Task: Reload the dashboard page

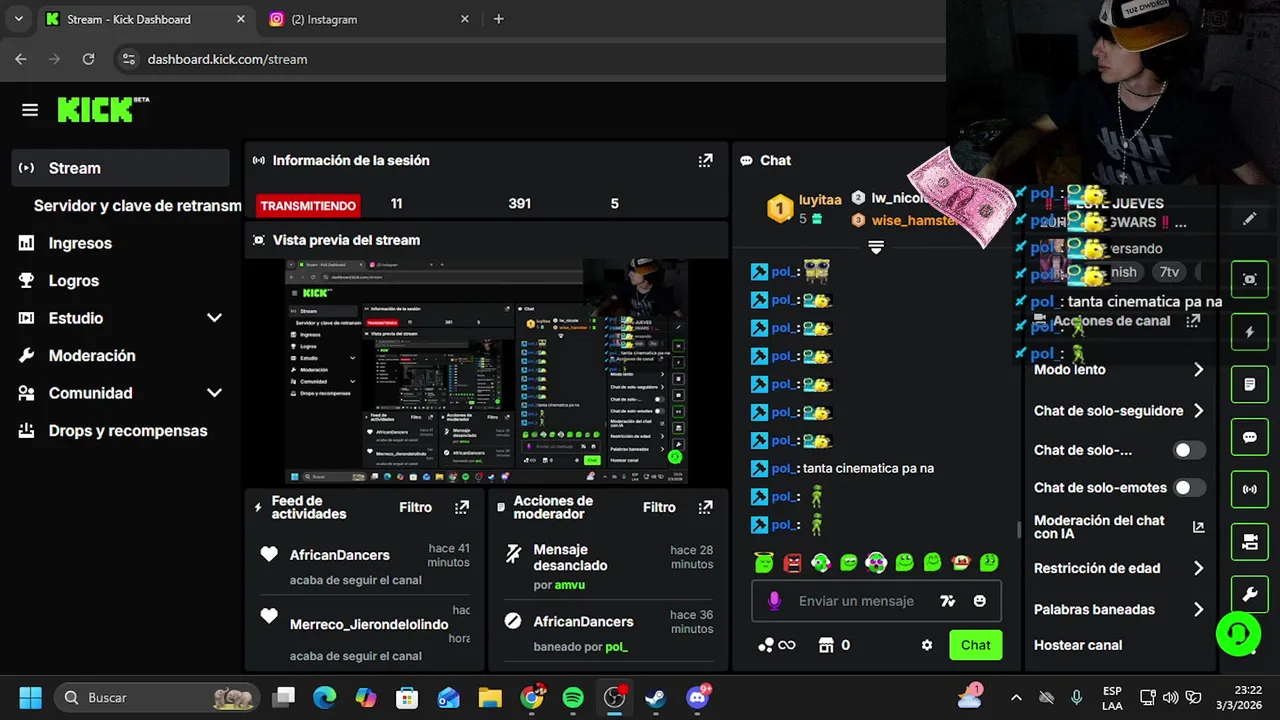Action: tap(88, 59)
